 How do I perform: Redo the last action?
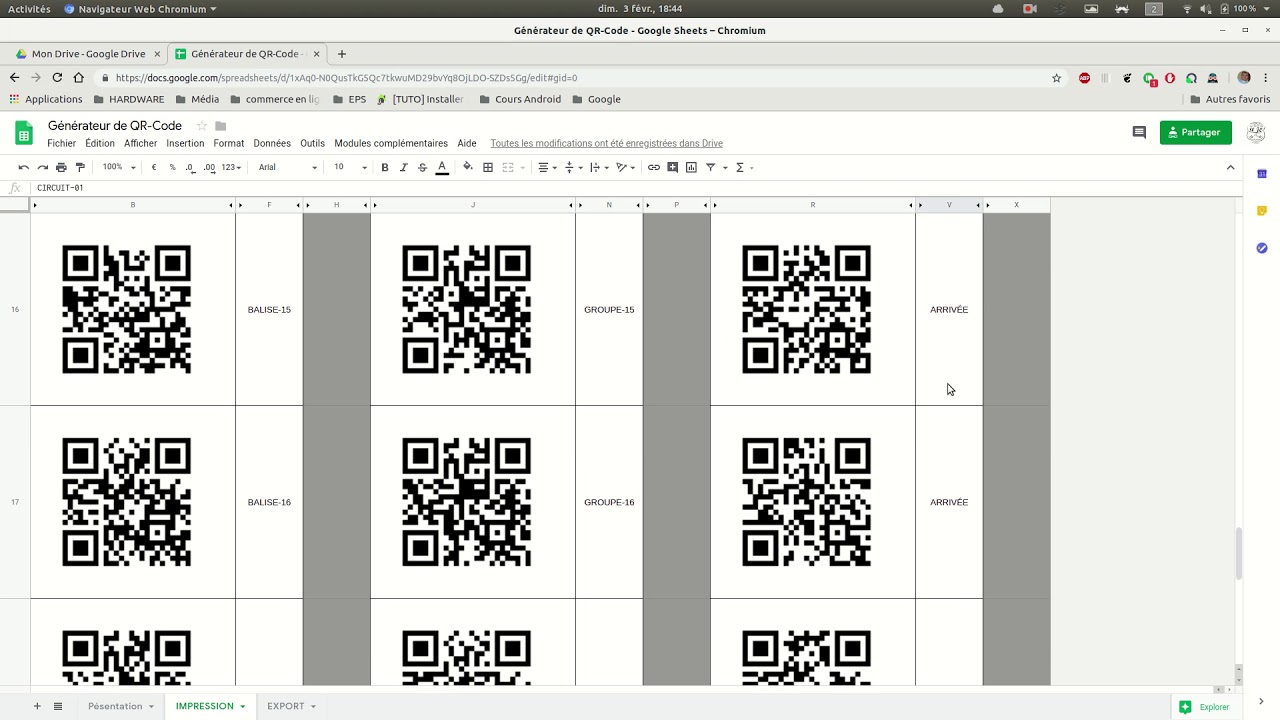tap(42, 167)
